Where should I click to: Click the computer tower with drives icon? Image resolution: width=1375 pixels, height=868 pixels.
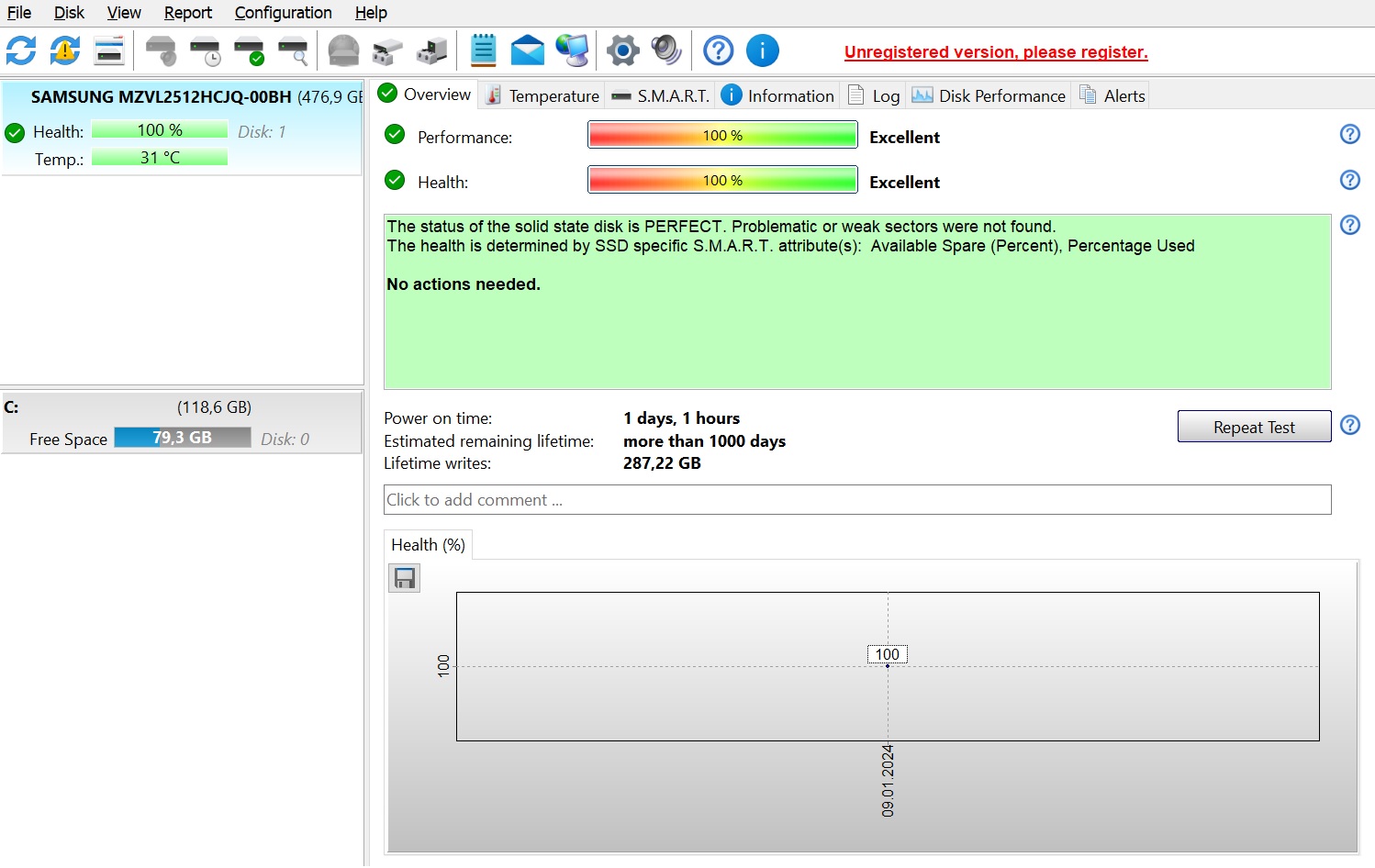(431, 50)
